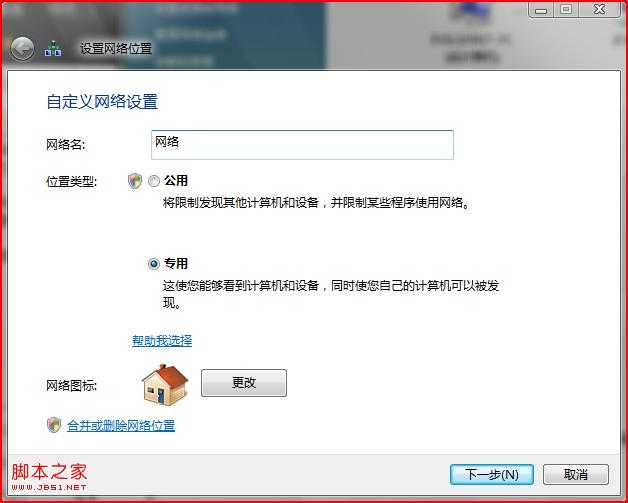
Task: Open the 合并或删除网络位置 link
Action: 121,425
